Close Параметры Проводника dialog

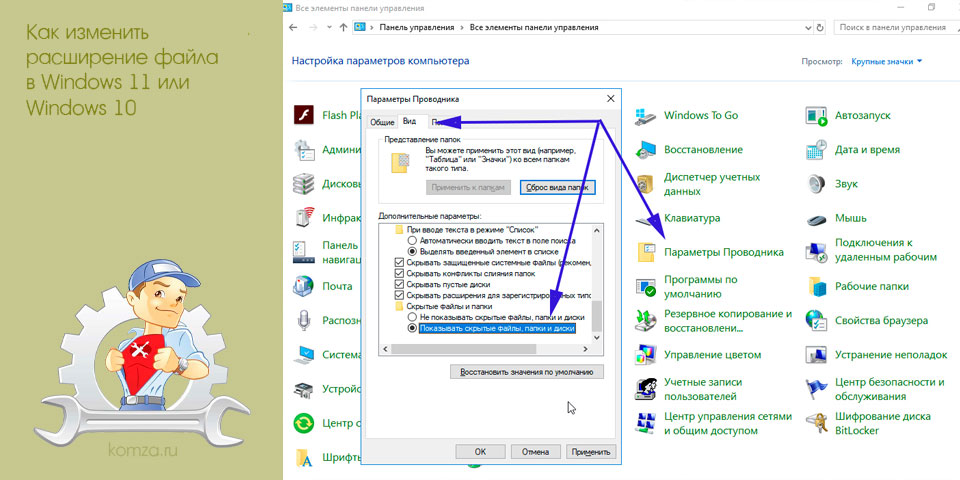coord(610,99)
